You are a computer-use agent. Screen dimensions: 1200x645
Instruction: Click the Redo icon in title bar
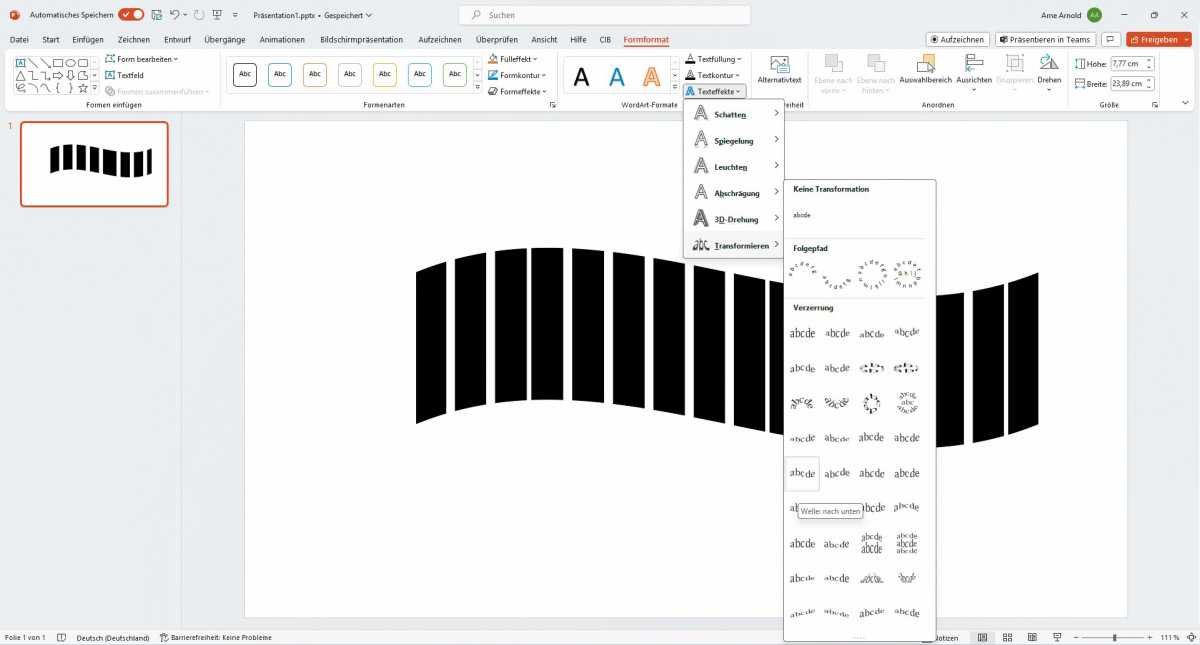[x=199, y=15]
